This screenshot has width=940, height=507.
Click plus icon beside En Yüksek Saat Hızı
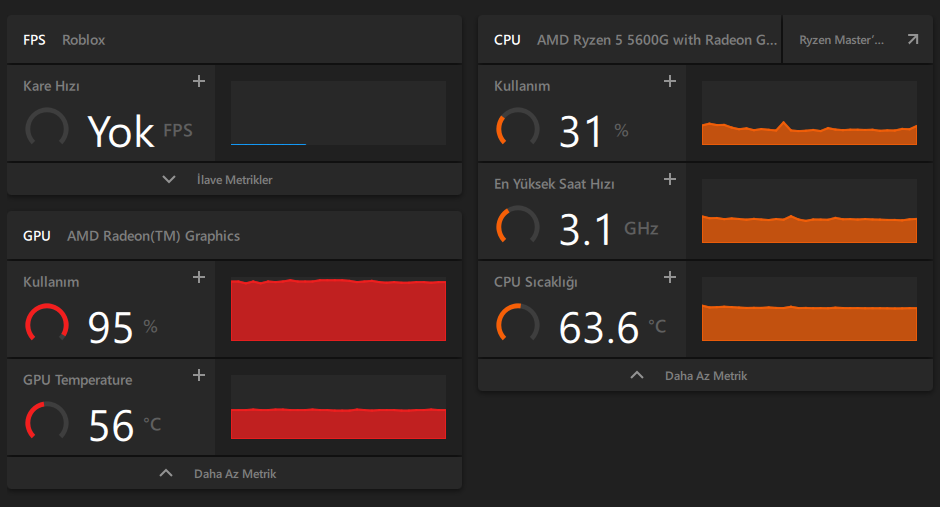pos(670,179)
